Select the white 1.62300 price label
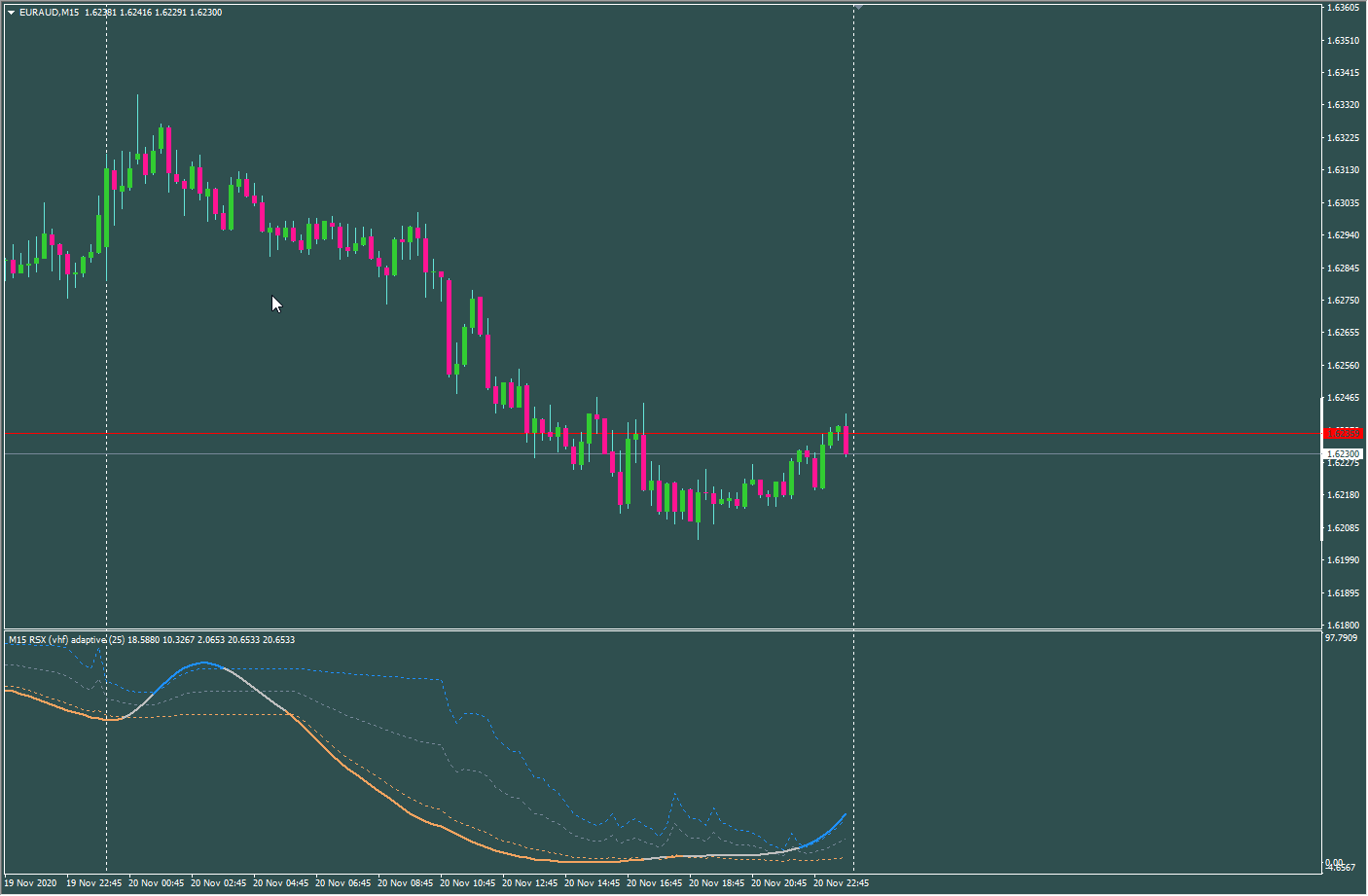The image size is (1368, 896). [x=1344, y=454]
